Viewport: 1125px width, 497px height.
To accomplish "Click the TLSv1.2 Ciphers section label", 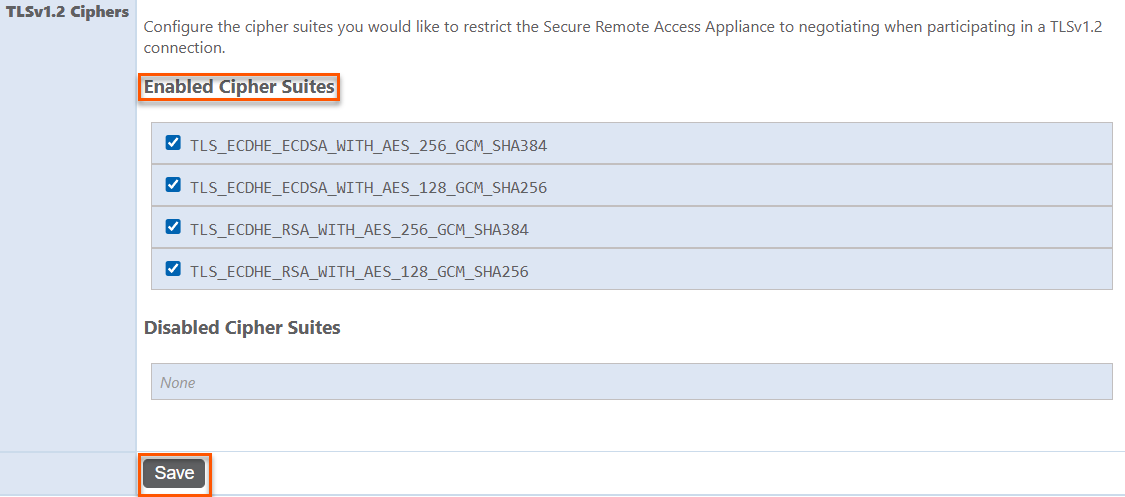I will (68, 13).
